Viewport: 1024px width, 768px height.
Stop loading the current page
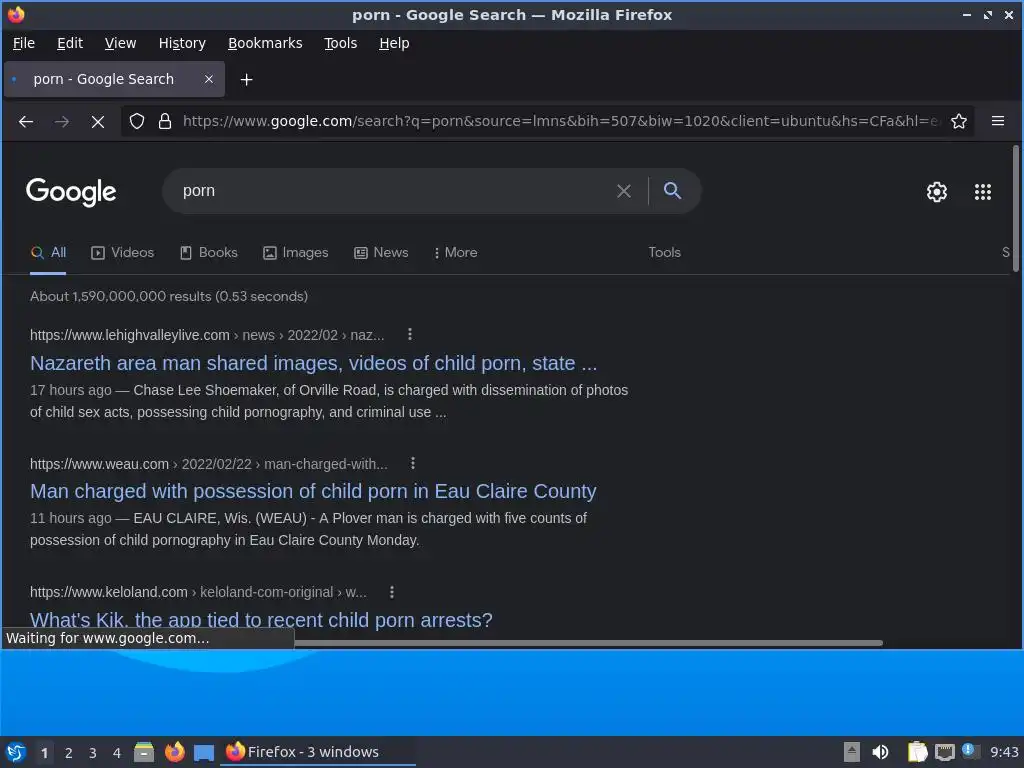(98, 121)
